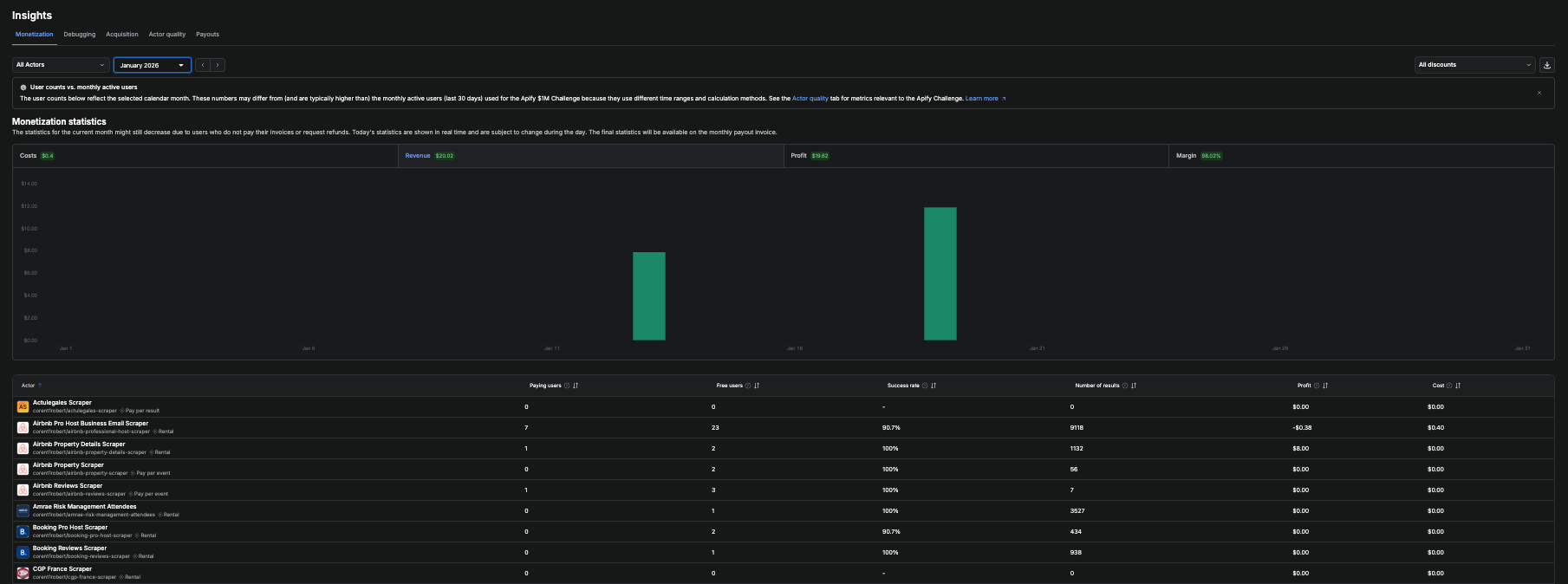Open the All Actors dropdown
The width and height of the screenshot is (1568, 584).
tap(61, 65)
